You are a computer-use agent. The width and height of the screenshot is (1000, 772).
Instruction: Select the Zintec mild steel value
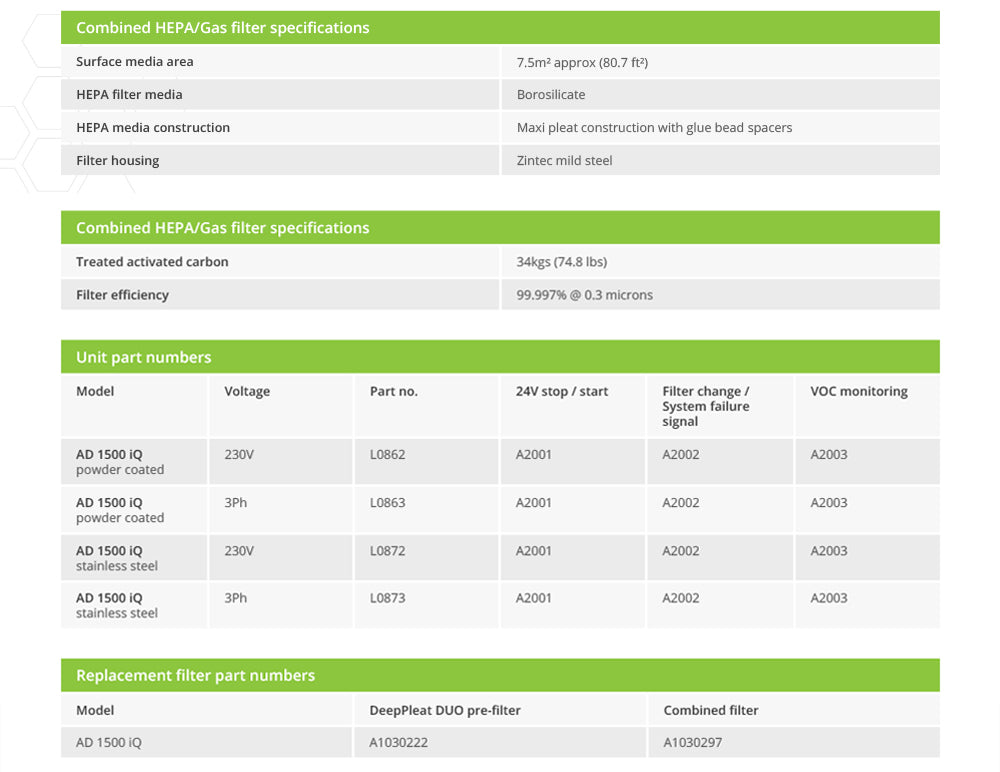click(564, 161)
